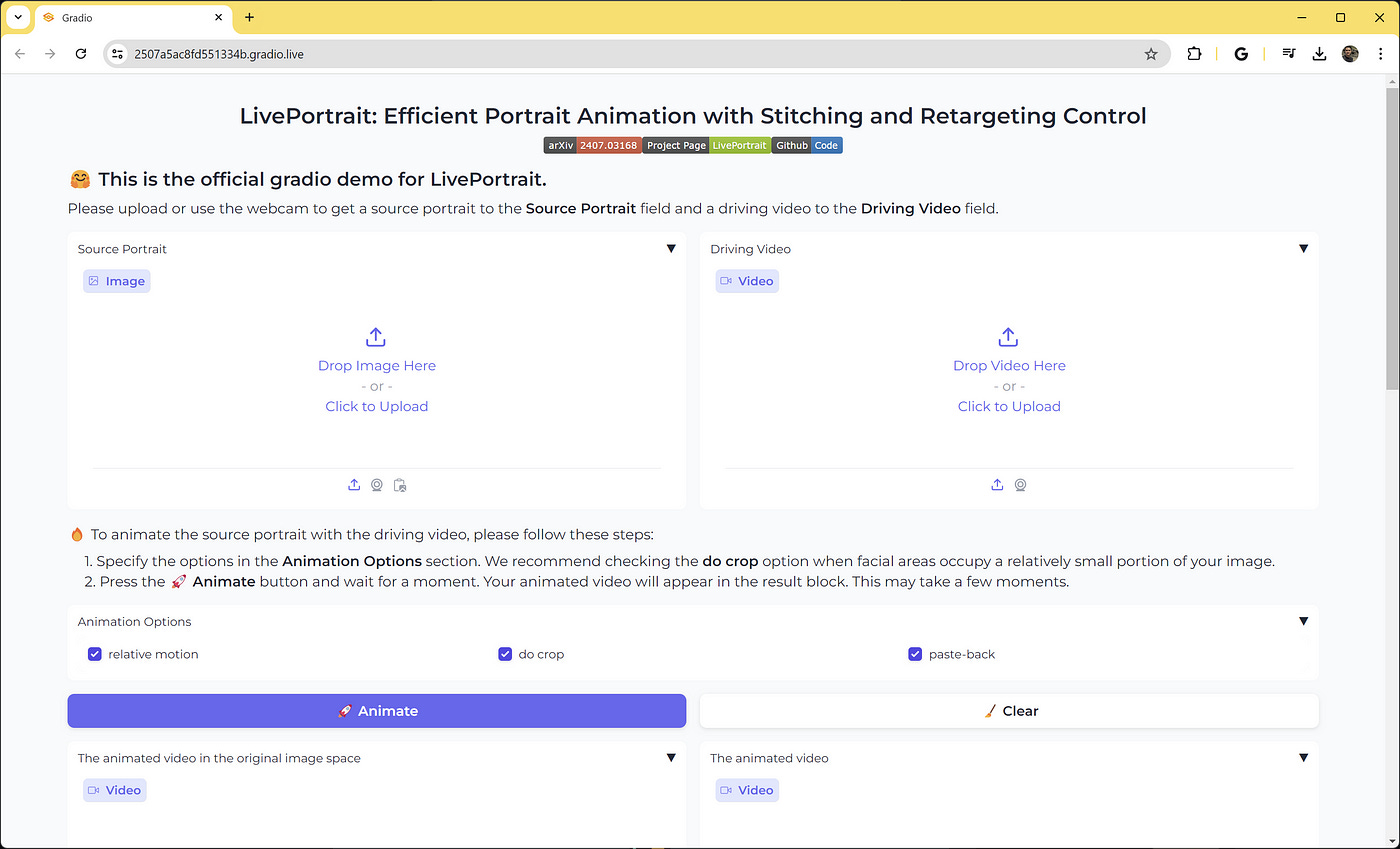The height and width of the screenshot is (849, 1400).
Task: Select the webcam icon under Source Portrait
Action: pos(377,484)
